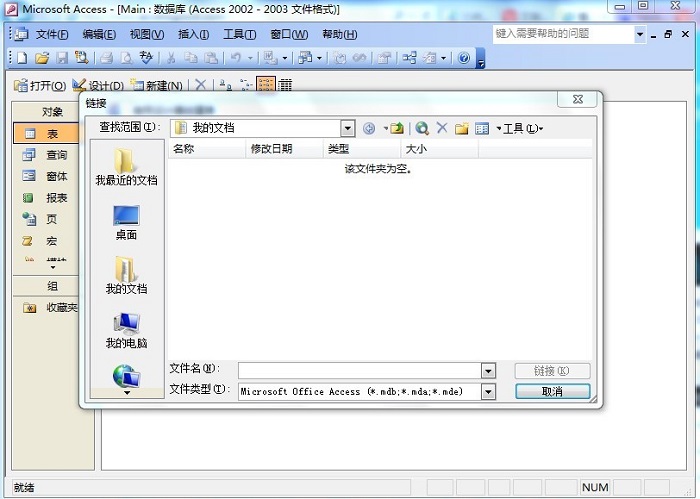The height and width of the screenshot is (499, 700).
Task: Click the Views icon in the link dialog
Action: [x=482, y=129]
